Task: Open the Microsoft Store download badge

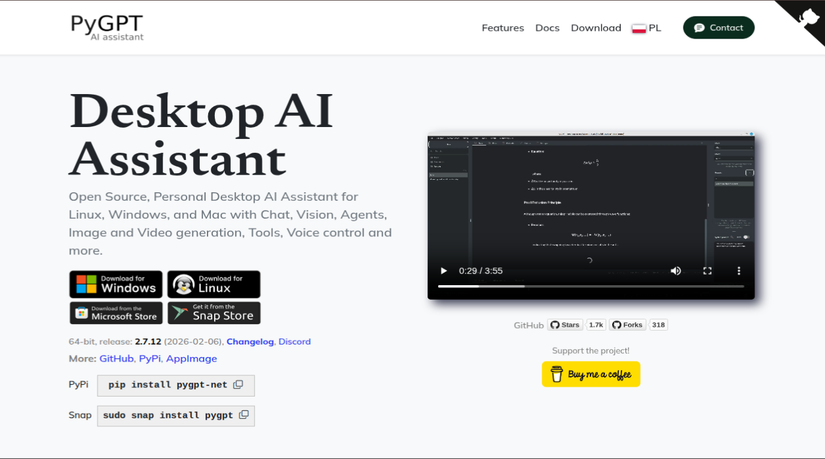Action: point(116,313)
